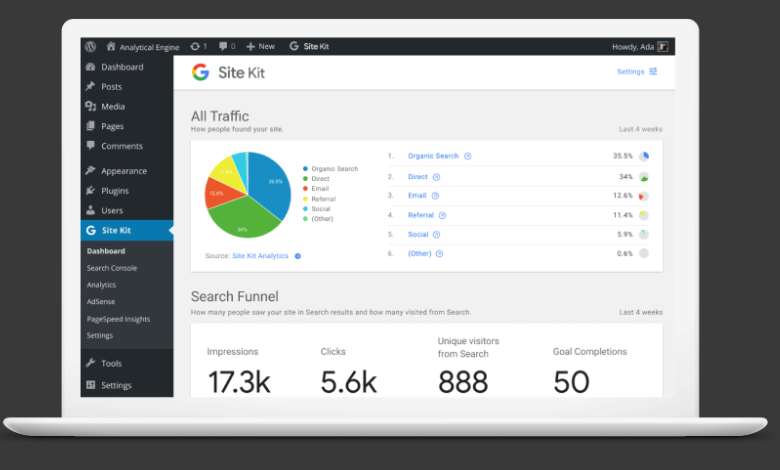Open Site Kit from the admin bar

pyautogui.click(x=309, y=46)
